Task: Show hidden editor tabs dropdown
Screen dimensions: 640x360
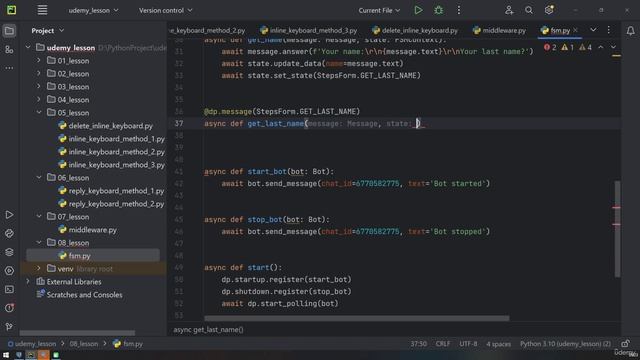Action: pyautogui.click(x=593, y=30)
